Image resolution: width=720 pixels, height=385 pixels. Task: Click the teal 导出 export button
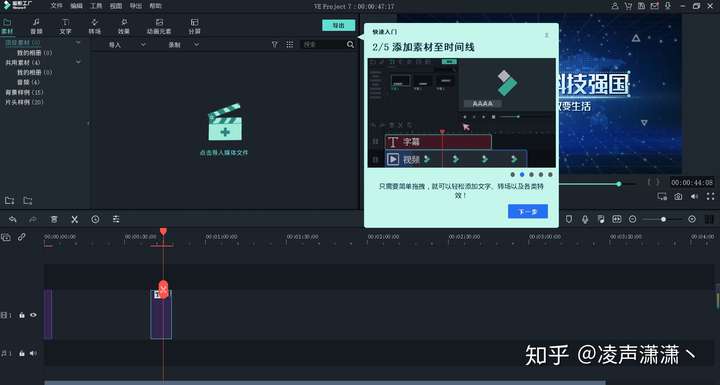[x=338, y=25]
